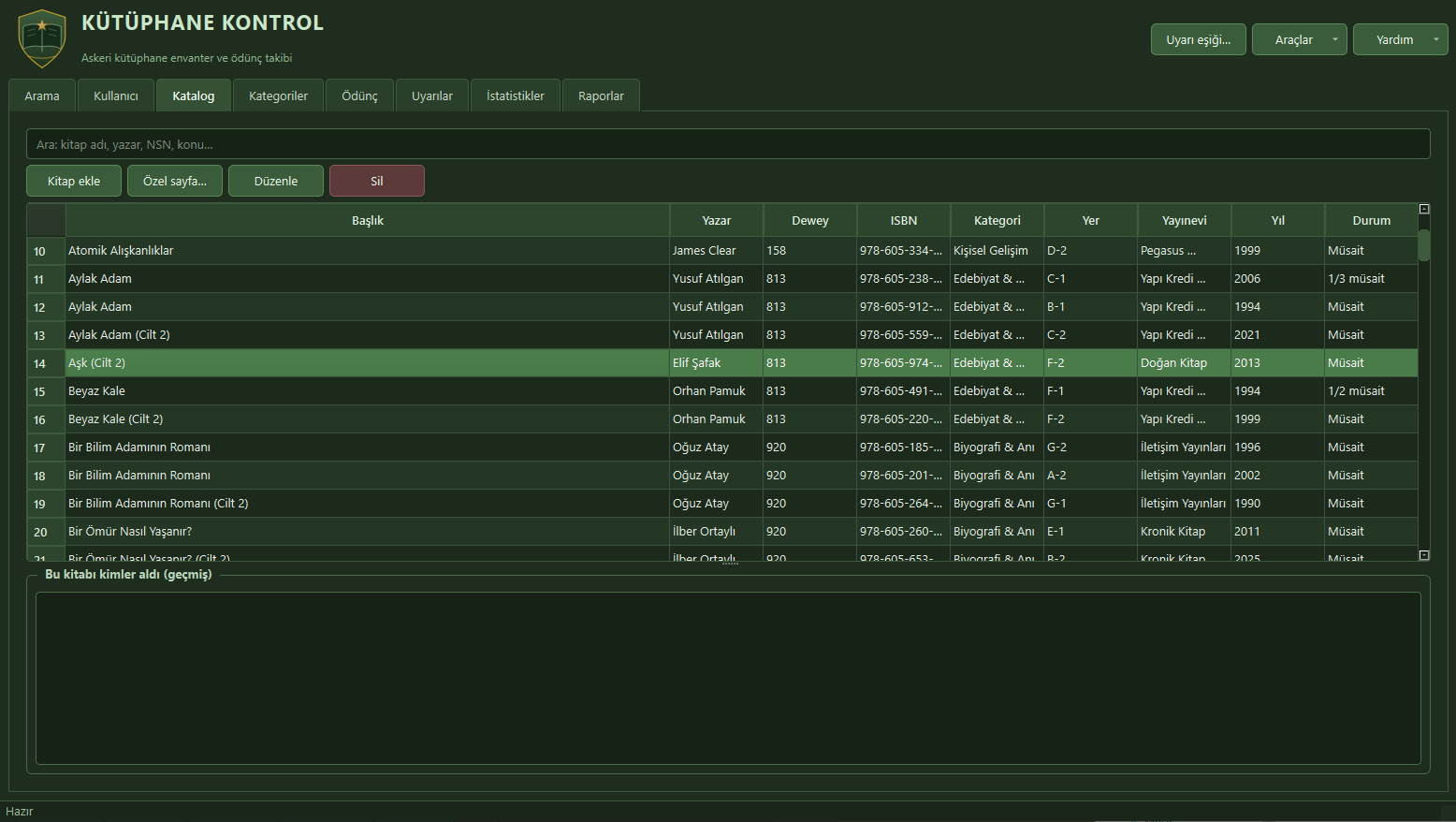This screenshot has height=822, width=1456.
Task: Click the Kütüphane Kontrol shield logo
Action: [42, 38]
